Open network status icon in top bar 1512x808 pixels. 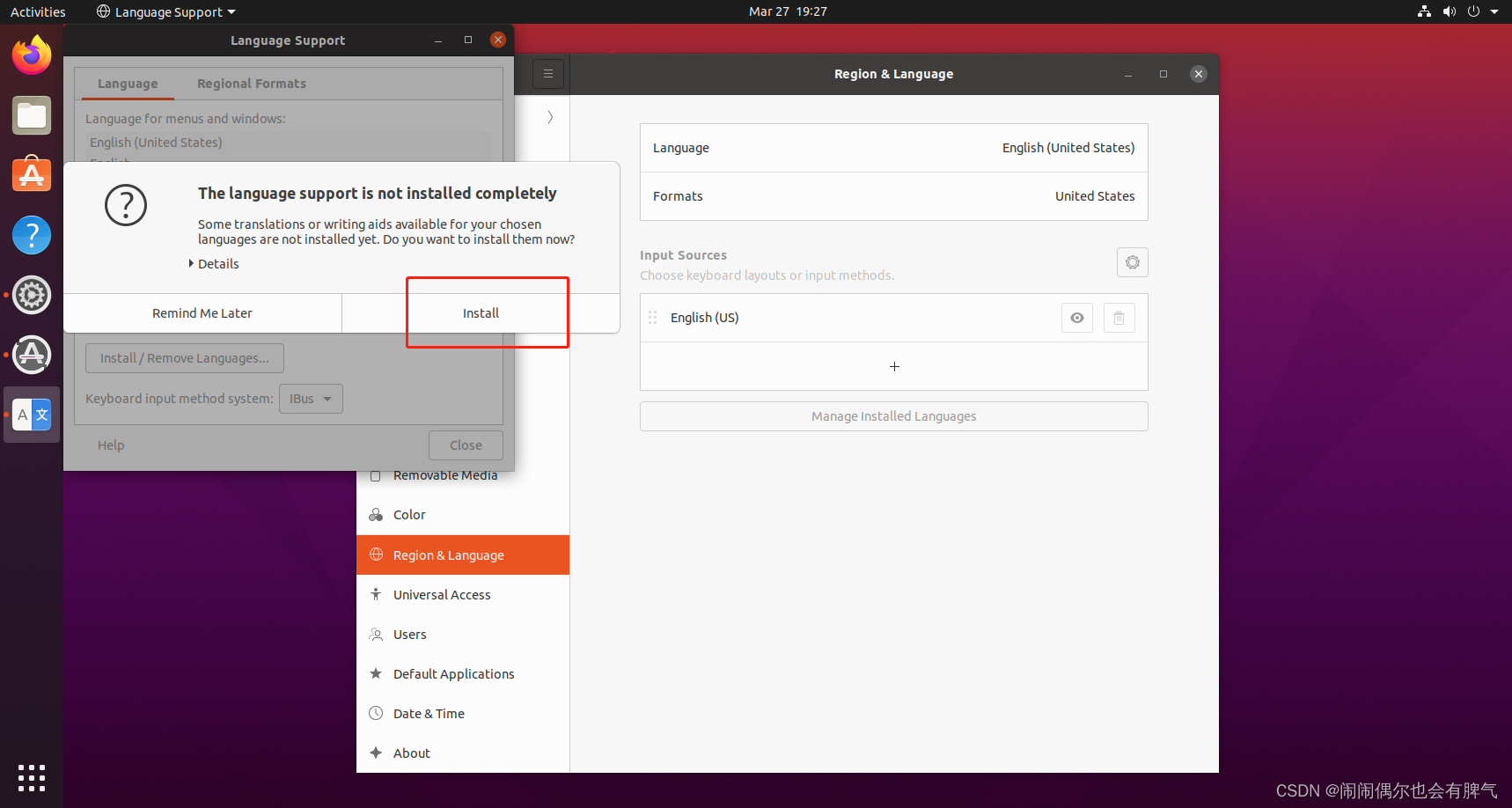tap(1424, 11)
